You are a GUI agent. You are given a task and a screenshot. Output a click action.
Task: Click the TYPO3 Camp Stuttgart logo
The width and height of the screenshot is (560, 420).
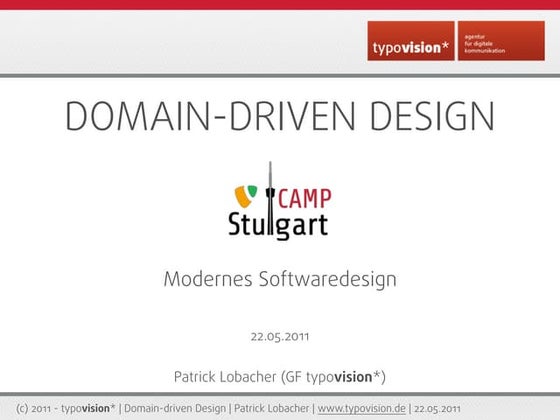[x=280, y=201]
